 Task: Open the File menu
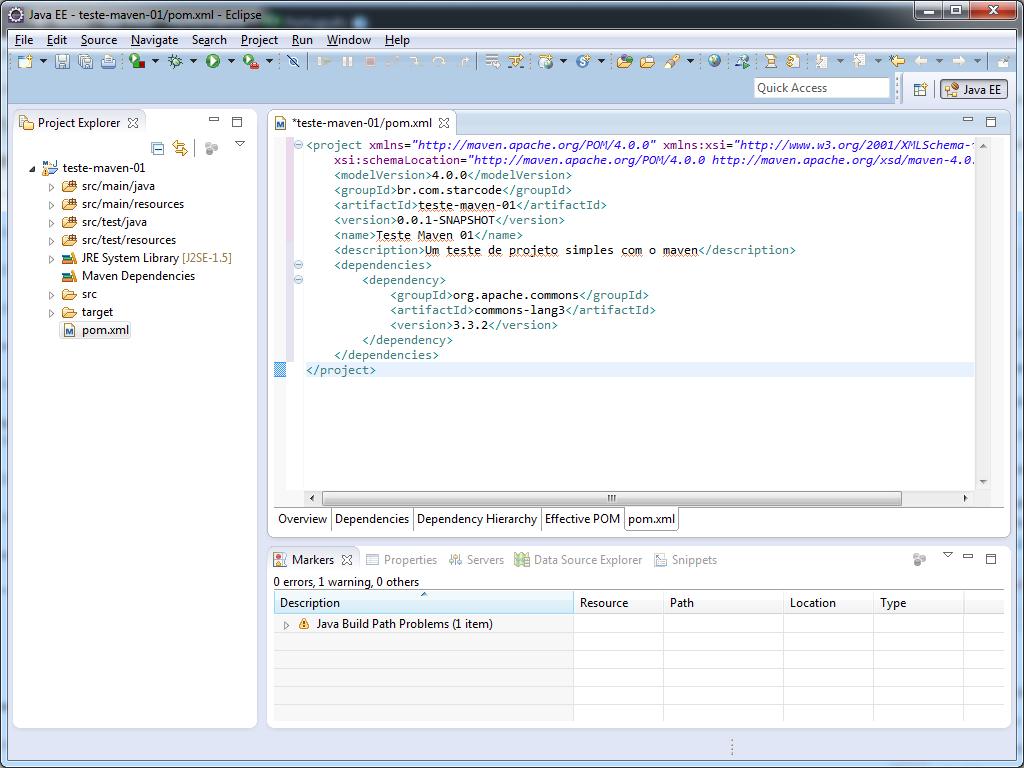point(24,40)
